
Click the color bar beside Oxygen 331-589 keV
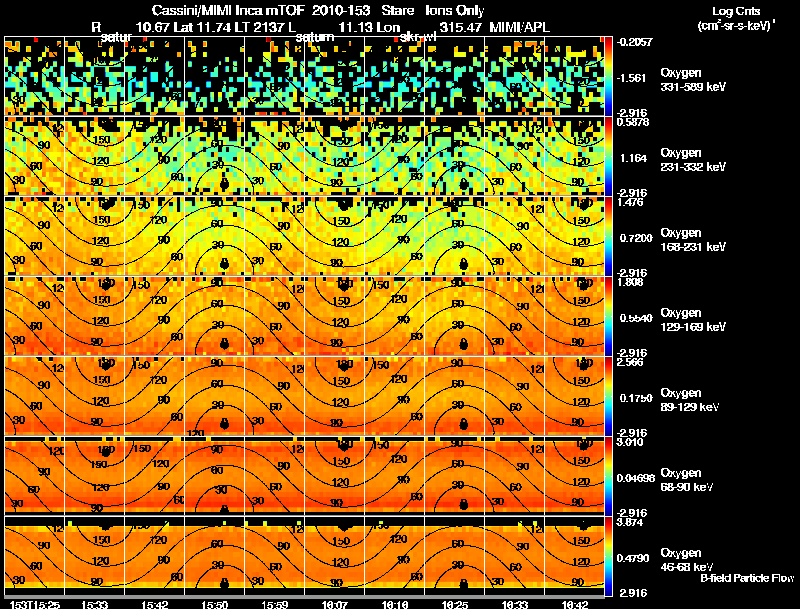tap(608, 76)
